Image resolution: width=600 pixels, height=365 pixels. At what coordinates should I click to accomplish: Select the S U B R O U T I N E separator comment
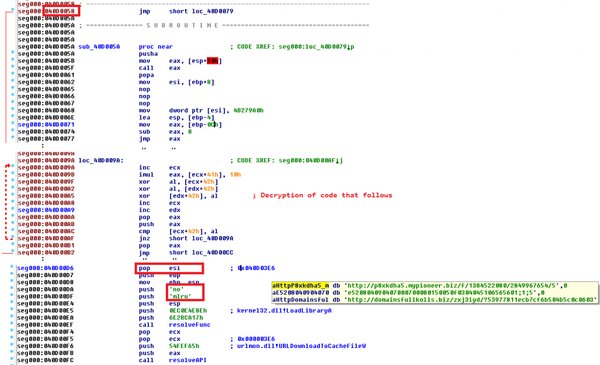[x=183, y=25]
